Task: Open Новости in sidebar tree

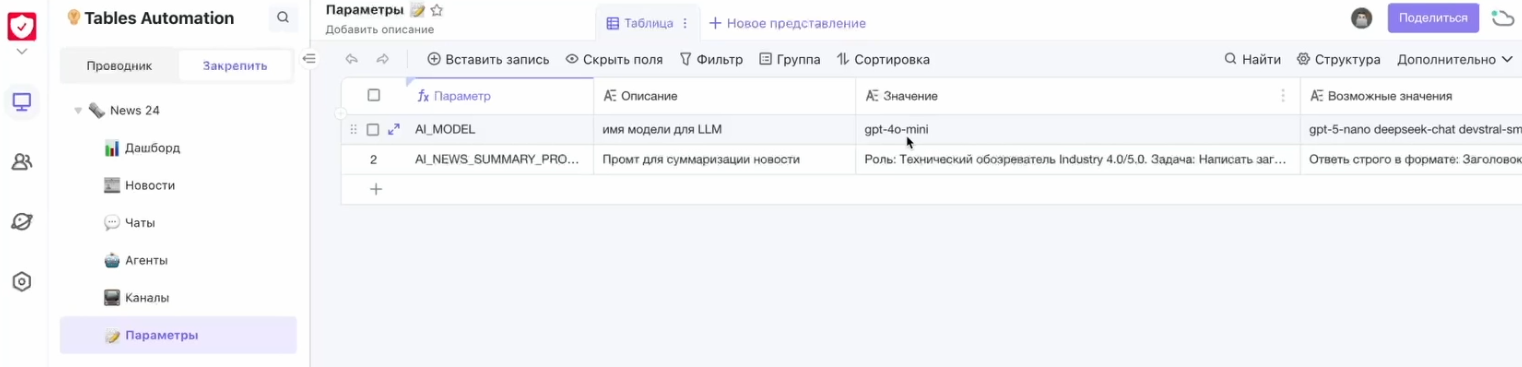Action: [x=178, y=185]
